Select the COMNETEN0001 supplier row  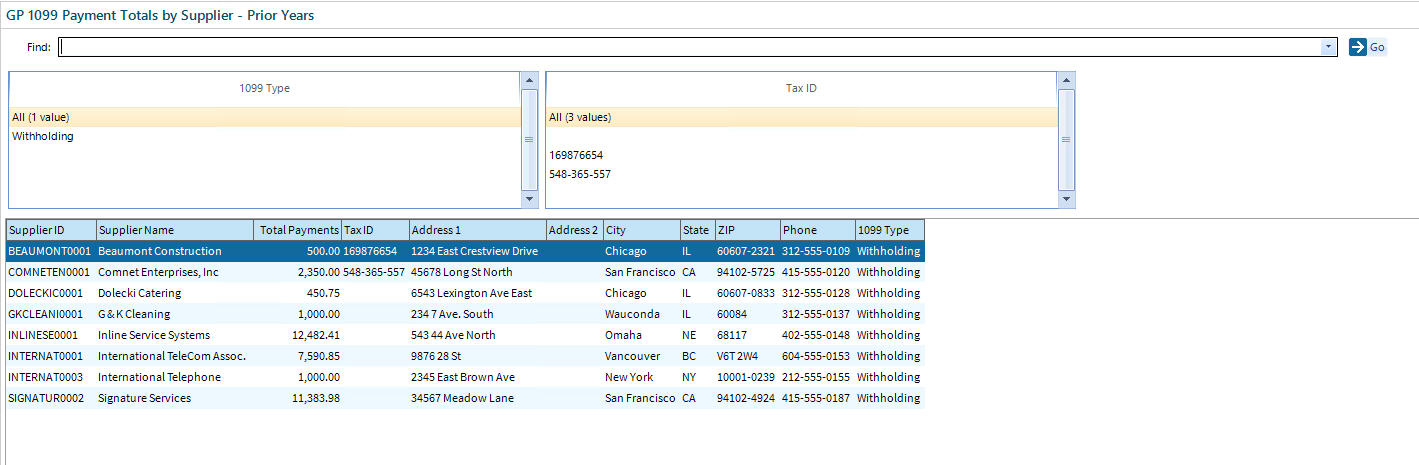[x=465, y=272]
